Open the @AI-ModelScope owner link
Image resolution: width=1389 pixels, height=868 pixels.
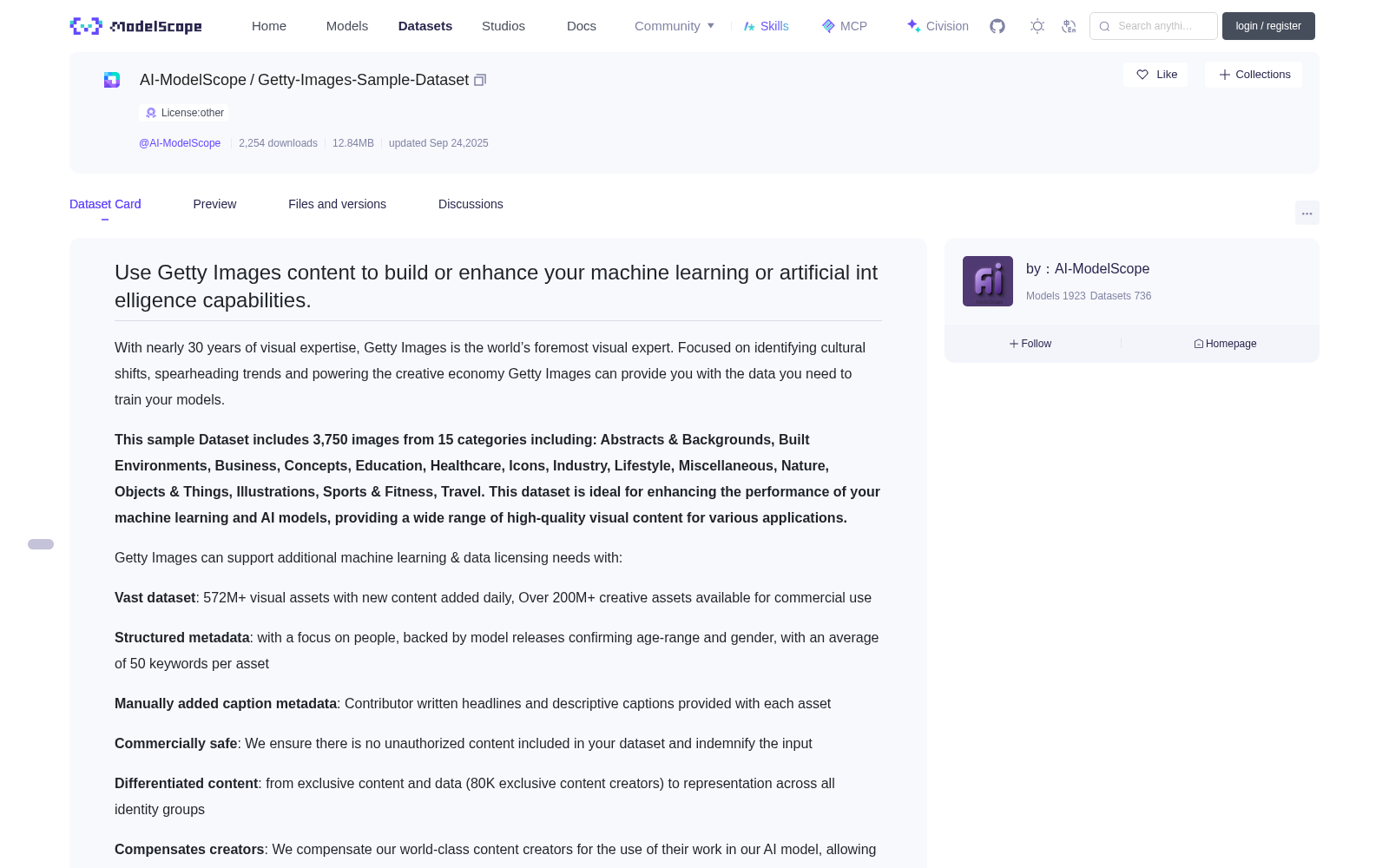pos(180,143)
